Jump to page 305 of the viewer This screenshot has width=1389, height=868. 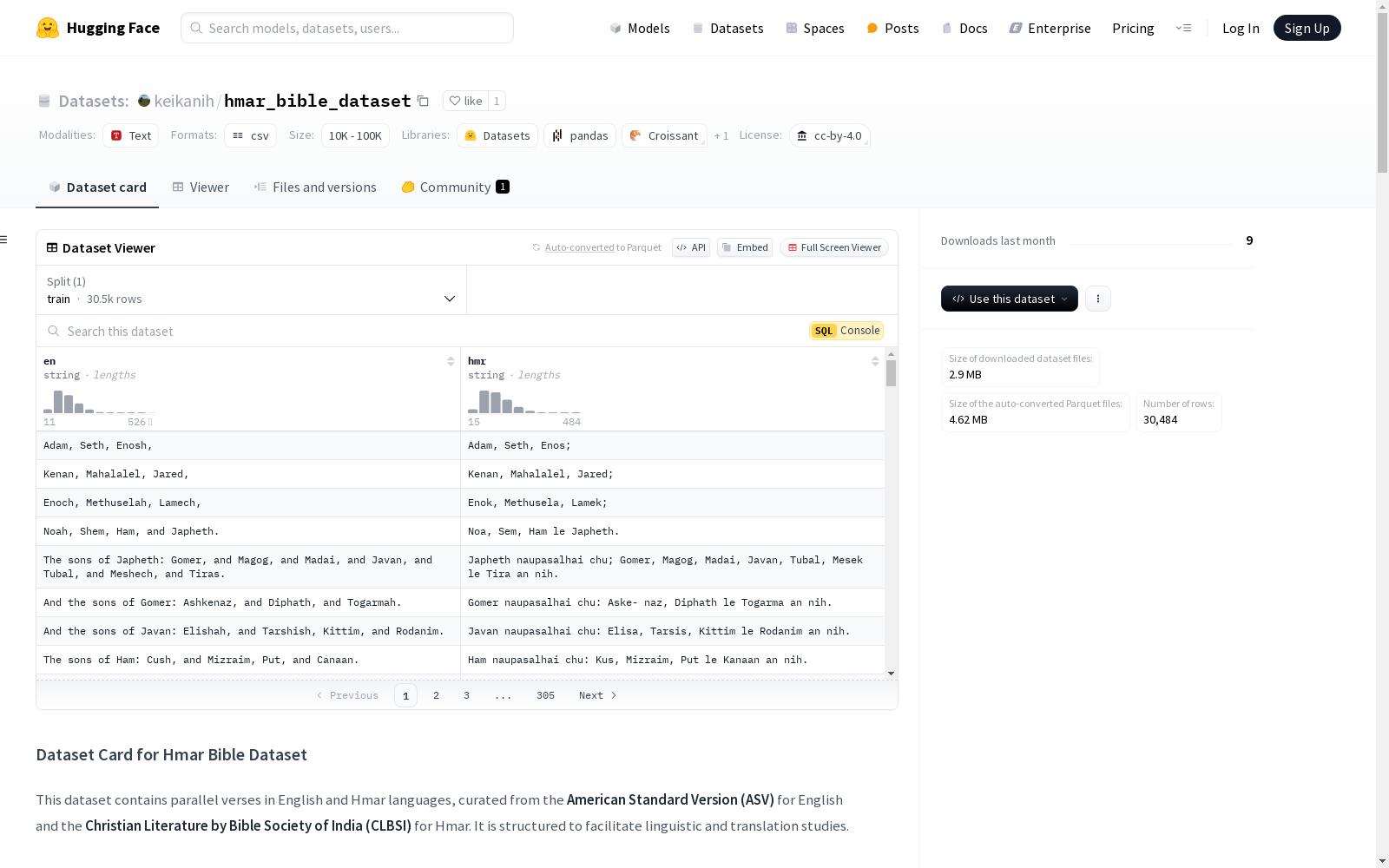coord(545,695)
